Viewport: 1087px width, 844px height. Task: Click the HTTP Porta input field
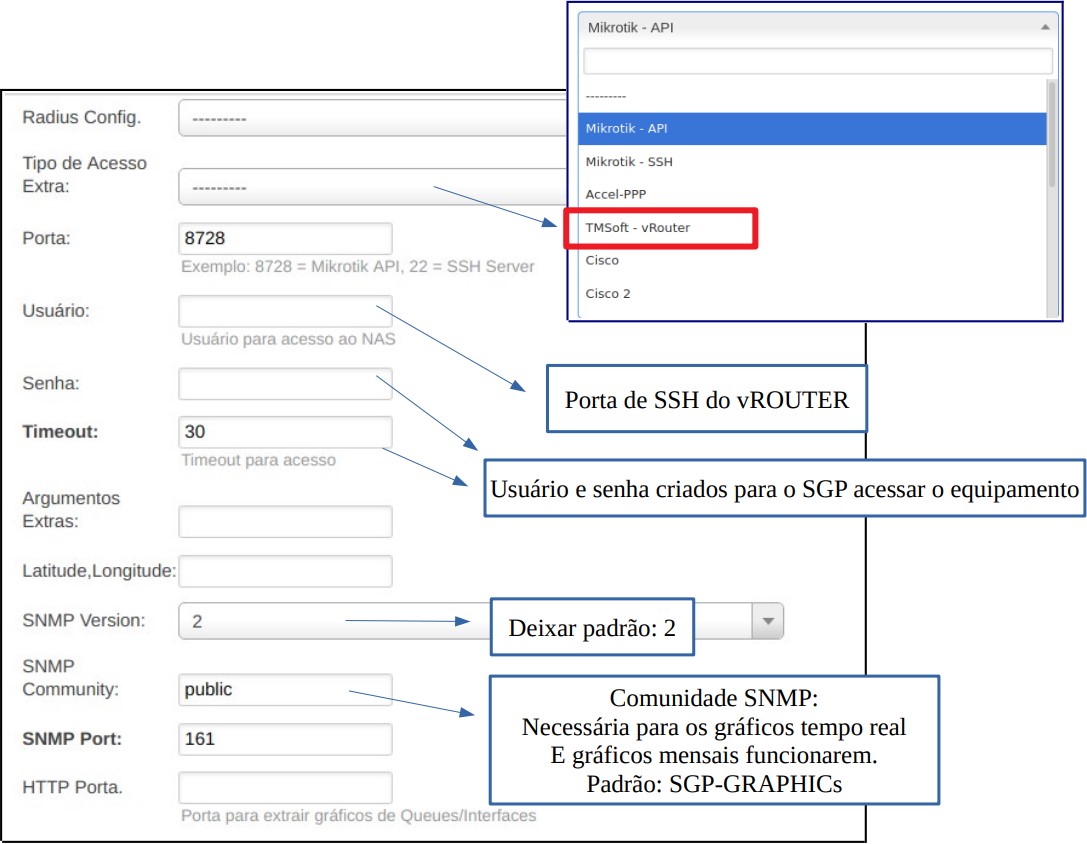(x=285, y=787)
